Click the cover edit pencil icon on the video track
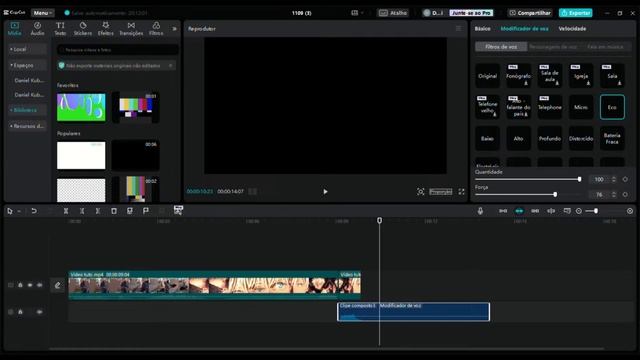Screen dimensions: 640x360 click(58, 285)
